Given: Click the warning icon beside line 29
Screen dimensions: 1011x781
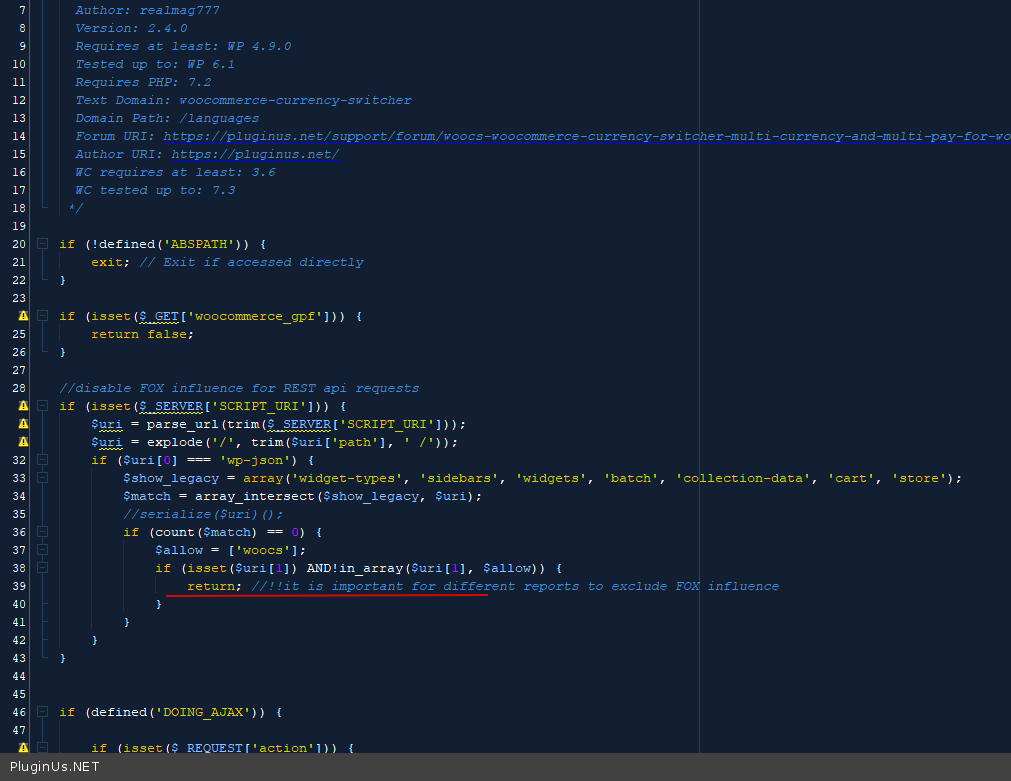Looking at the screenshot, I should [23, 406].
